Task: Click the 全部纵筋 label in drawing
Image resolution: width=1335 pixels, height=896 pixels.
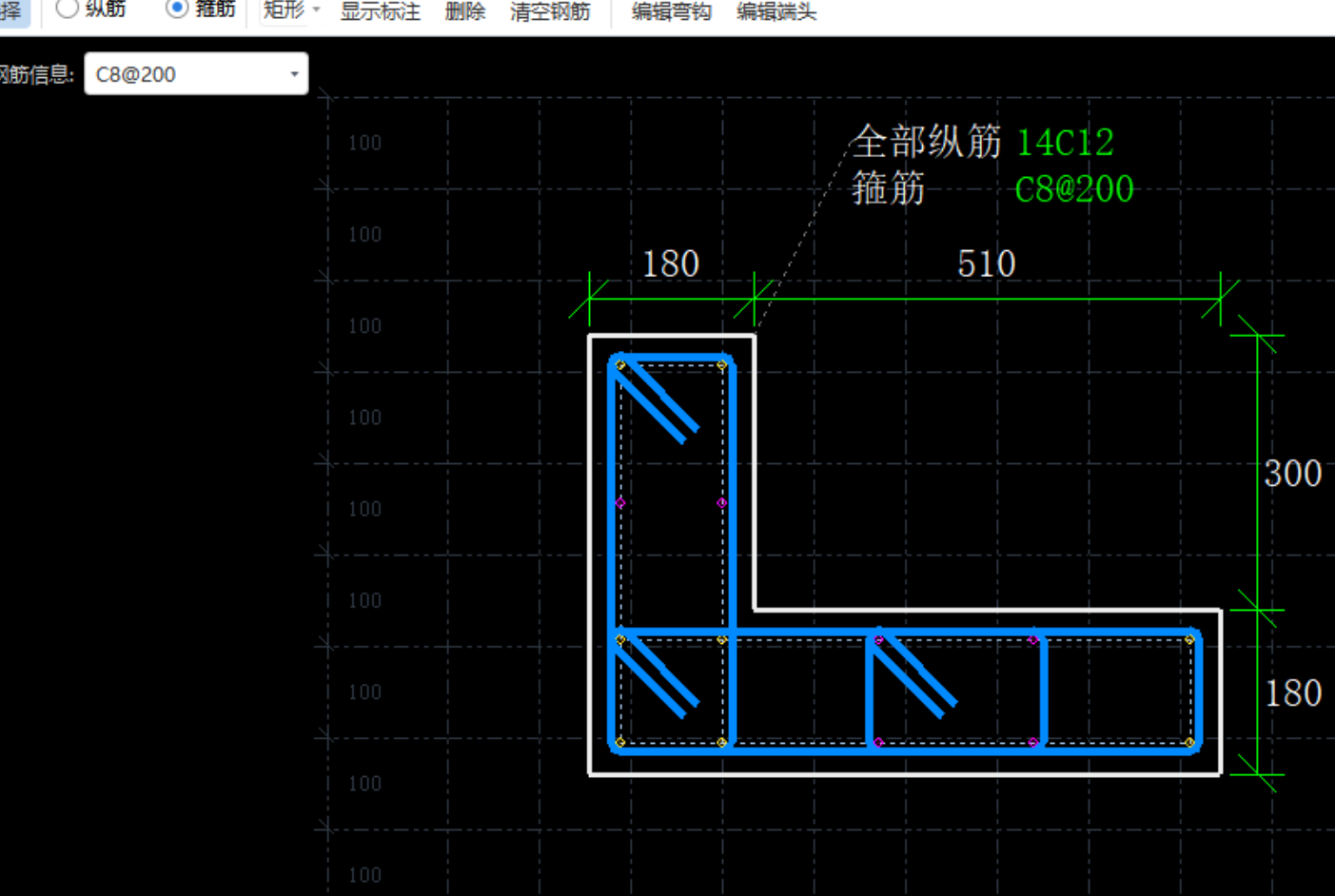Action: [x=926, y=142]
